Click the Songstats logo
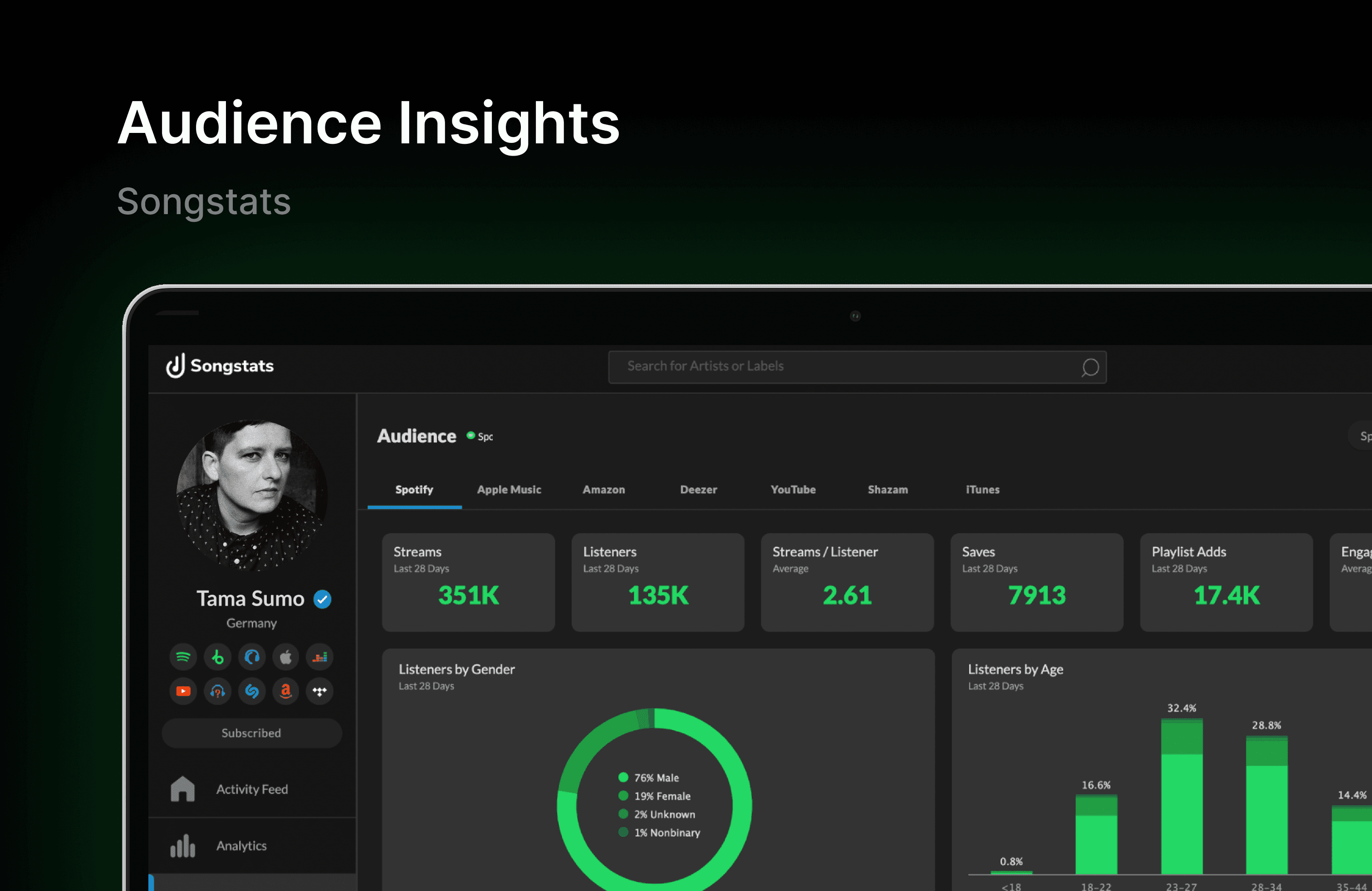This screenshot has width=1372, height=891. click(220, 366)
